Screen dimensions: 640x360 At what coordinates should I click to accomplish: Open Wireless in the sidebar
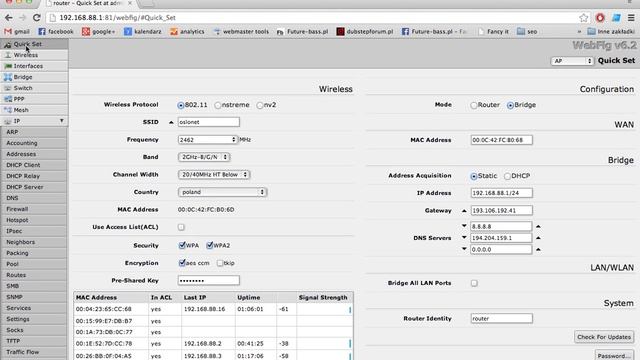click(x=34, y=55)
